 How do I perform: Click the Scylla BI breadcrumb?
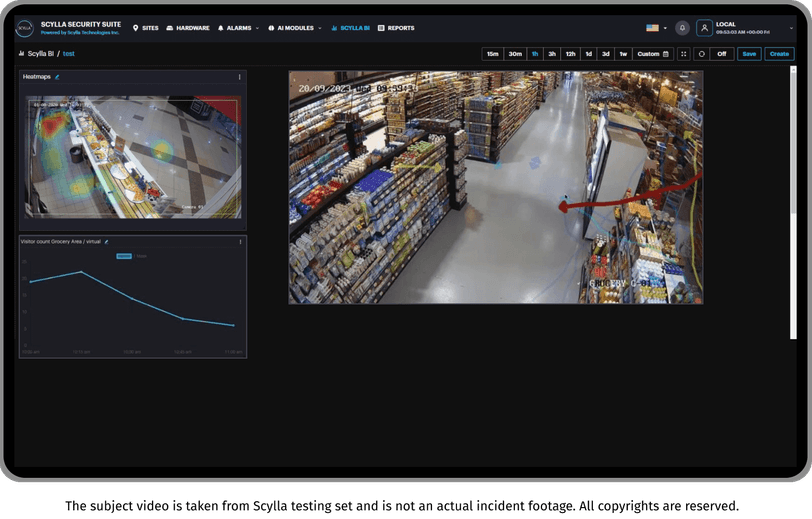(x=40, y=53)
